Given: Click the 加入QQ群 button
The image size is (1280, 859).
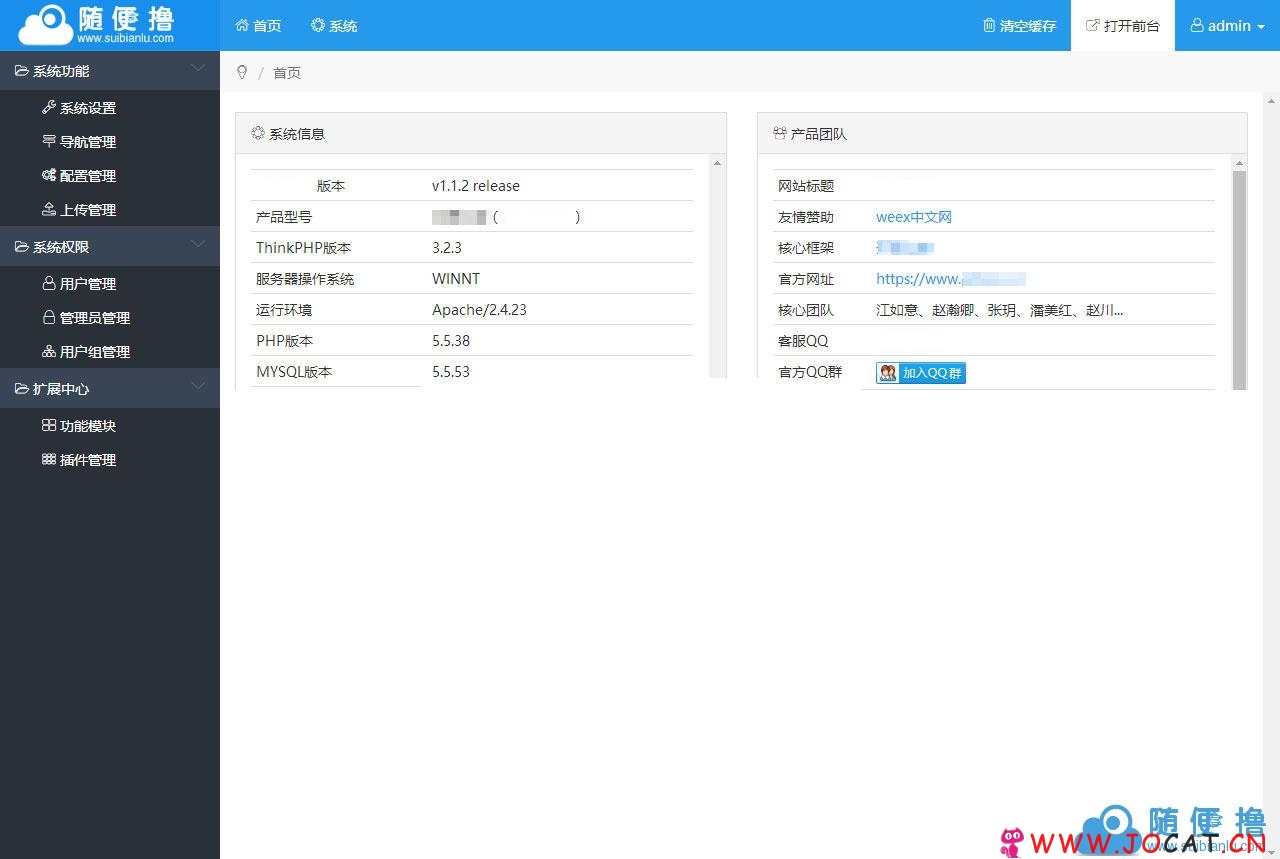Looking at the screenshot, I should pos(921,373).
